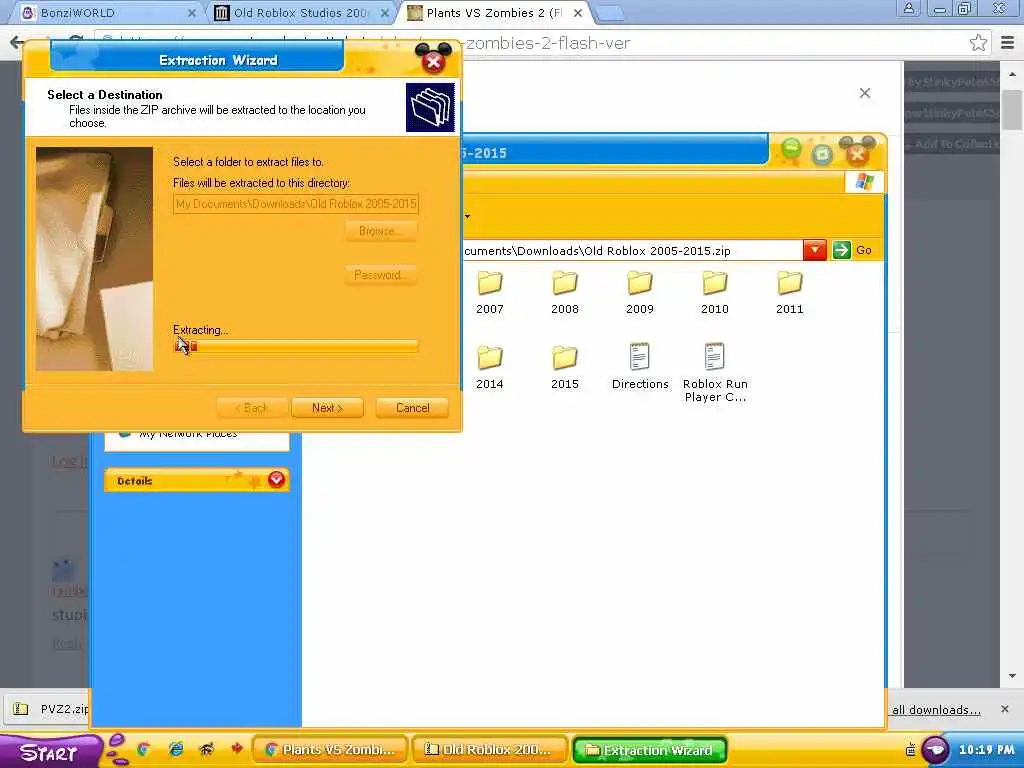
Task: Show all downloads link
Action: tap(936, 710)
